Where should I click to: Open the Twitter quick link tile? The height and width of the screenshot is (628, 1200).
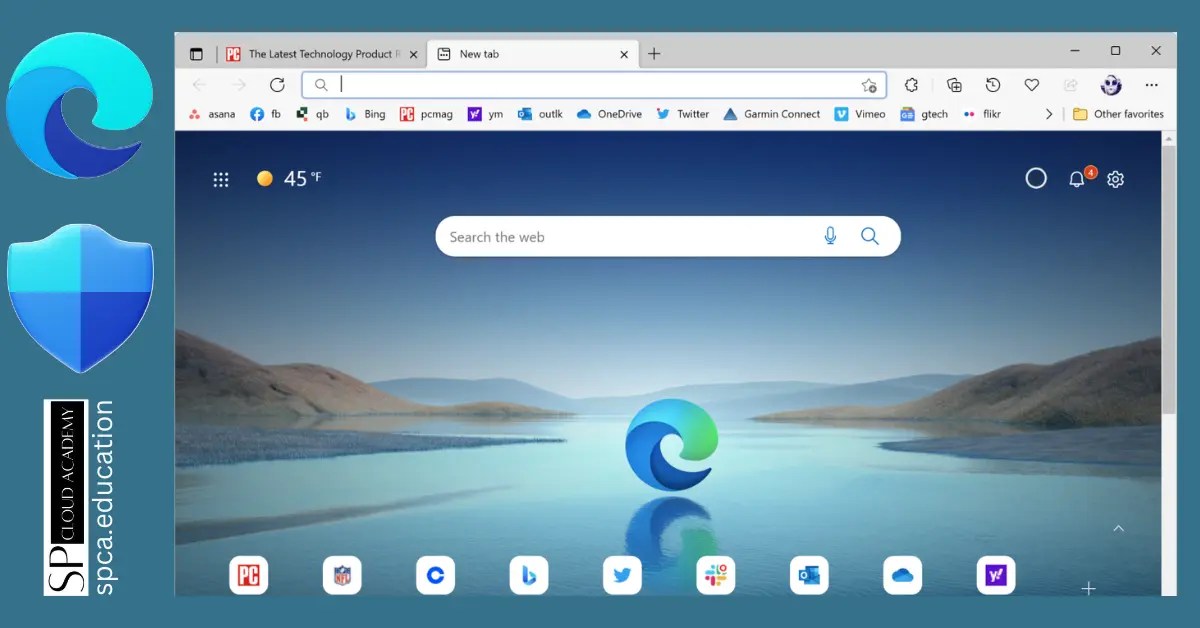coord(622,575)
